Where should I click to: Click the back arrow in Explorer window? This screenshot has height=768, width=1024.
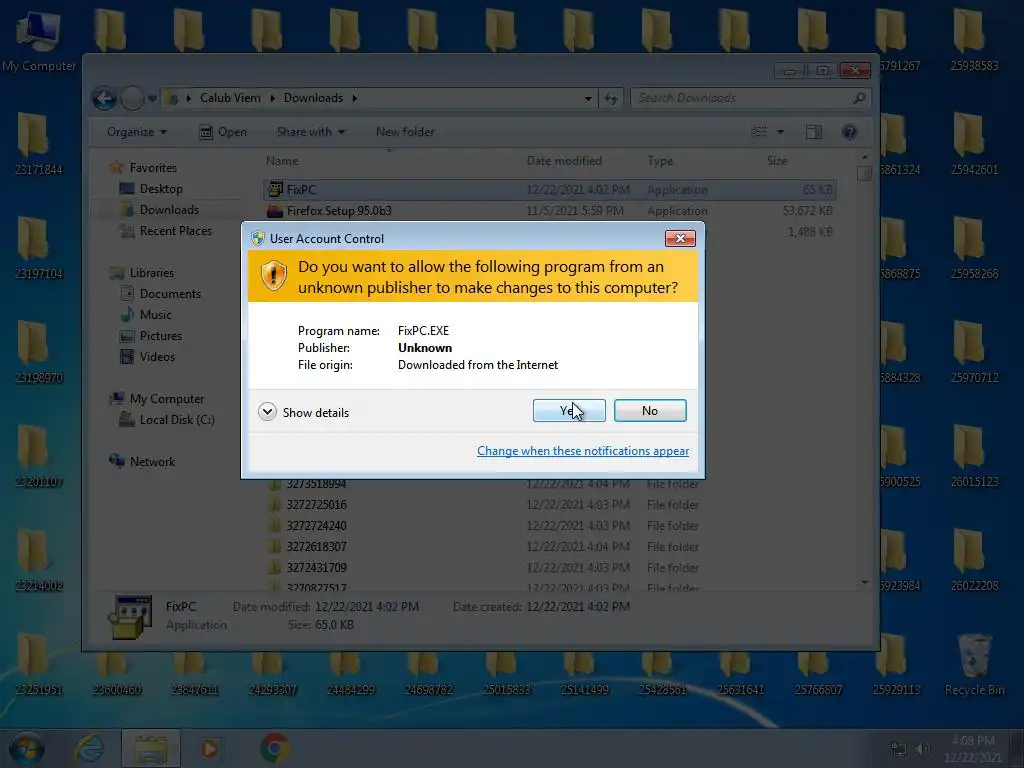pos(104,99)
